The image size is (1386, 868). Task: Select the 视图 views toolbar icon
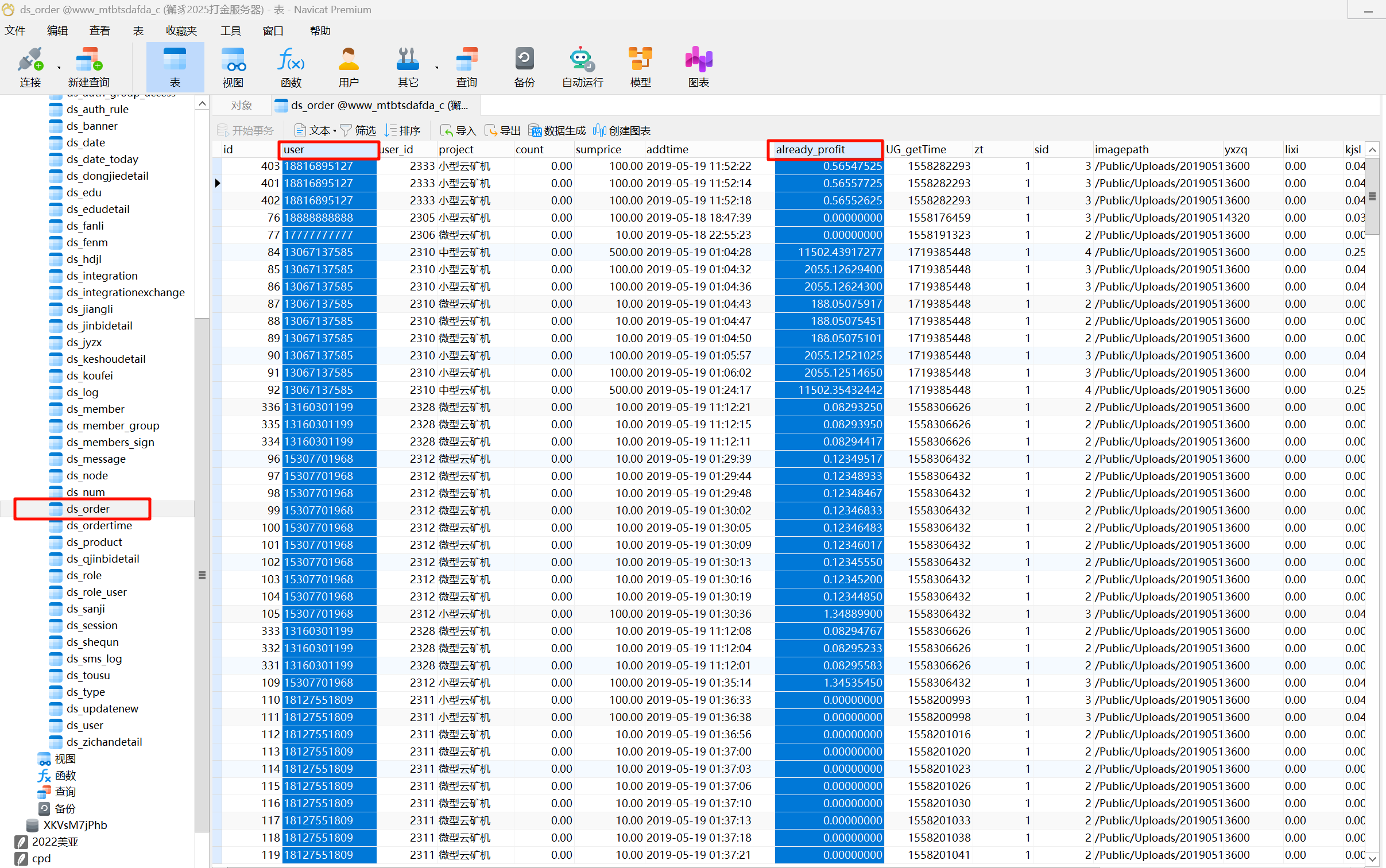tap(233, 60)
